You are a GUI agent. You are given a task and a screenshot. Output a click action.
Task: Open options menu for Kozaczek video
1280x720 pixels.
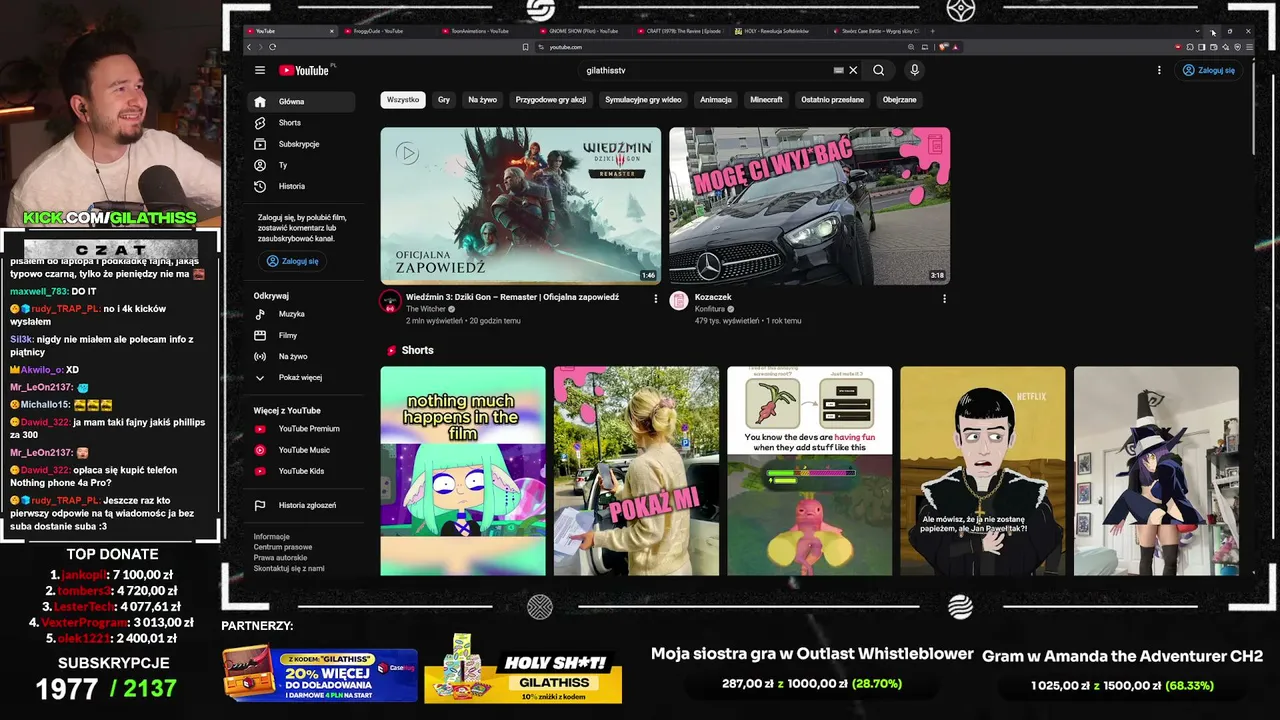click(944, 298)
